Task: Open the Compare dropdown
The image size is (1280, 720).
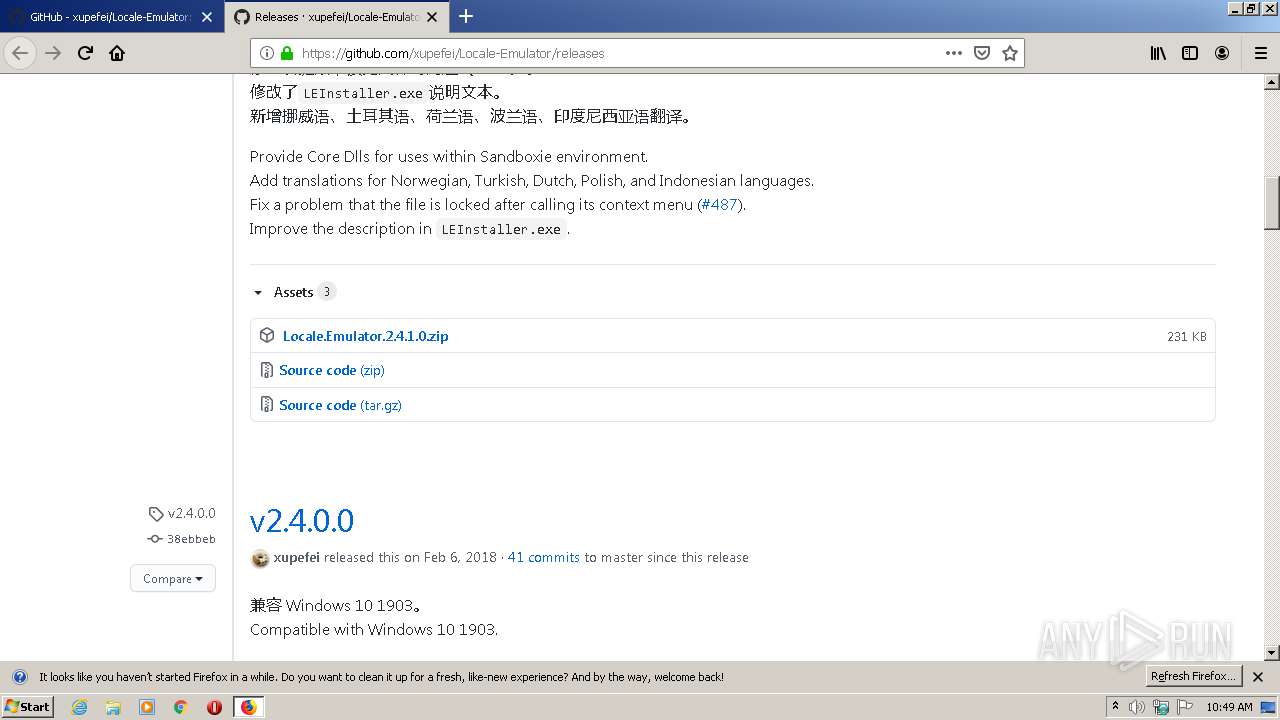Action: (173, 578)
